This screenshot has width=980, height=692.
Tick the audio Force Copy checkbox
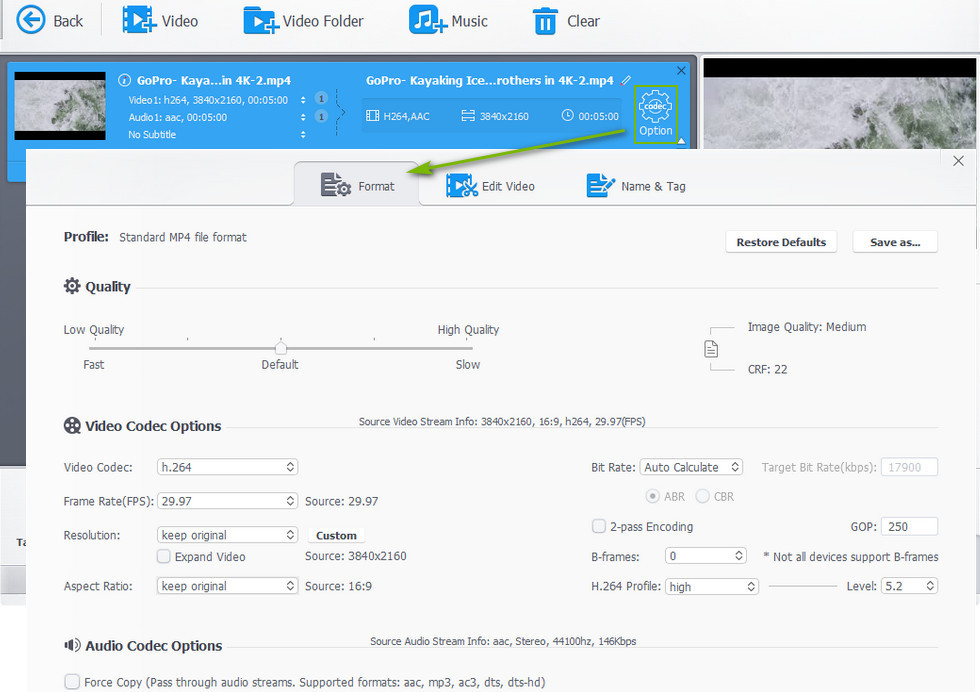(x=72, y=681)
